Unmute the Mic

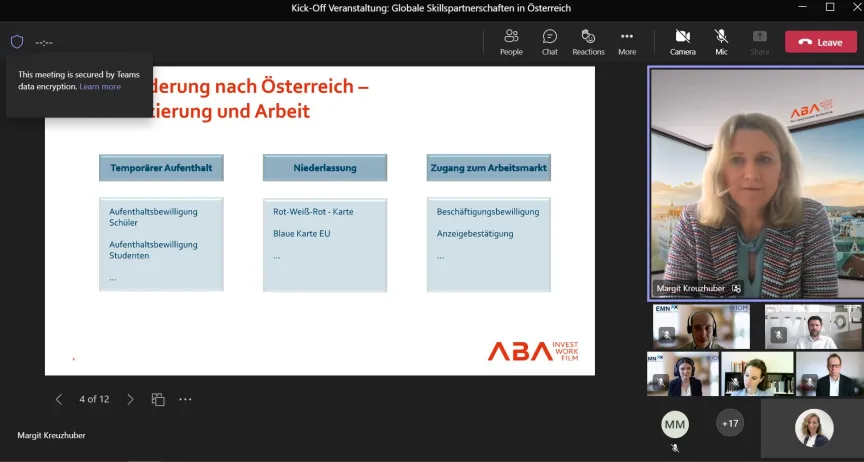pyautogui.click(x=721, y=42)
